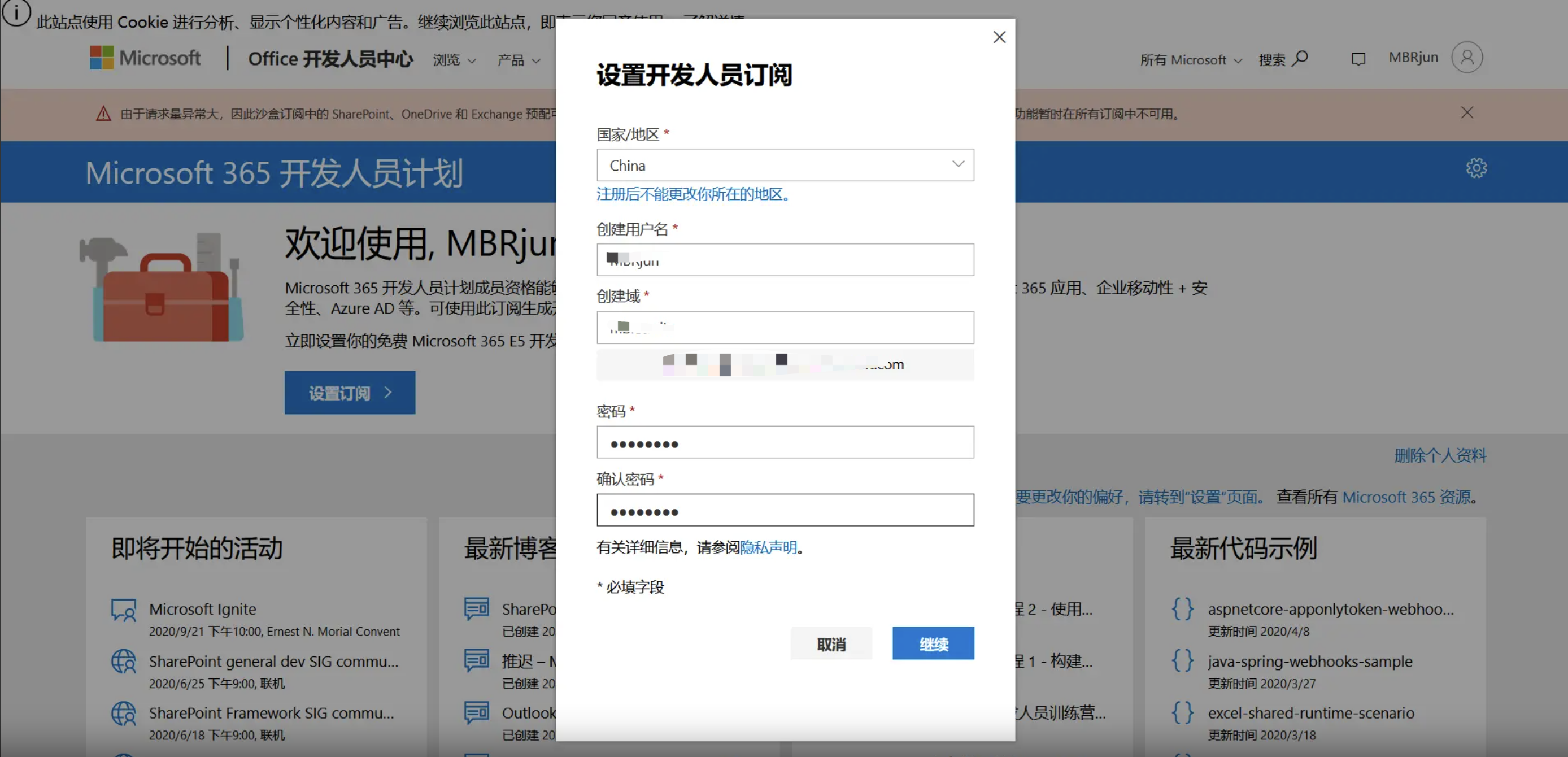Open the 隐私声明 privacy statement link
Viewport: 1568px width, 757px height.
pos(768,547)
